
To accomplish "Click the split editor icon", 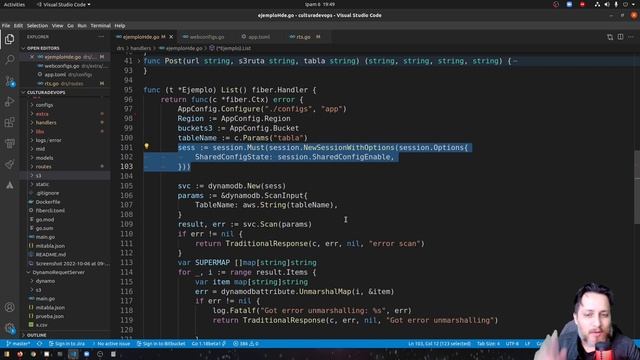I will [620, 37].
